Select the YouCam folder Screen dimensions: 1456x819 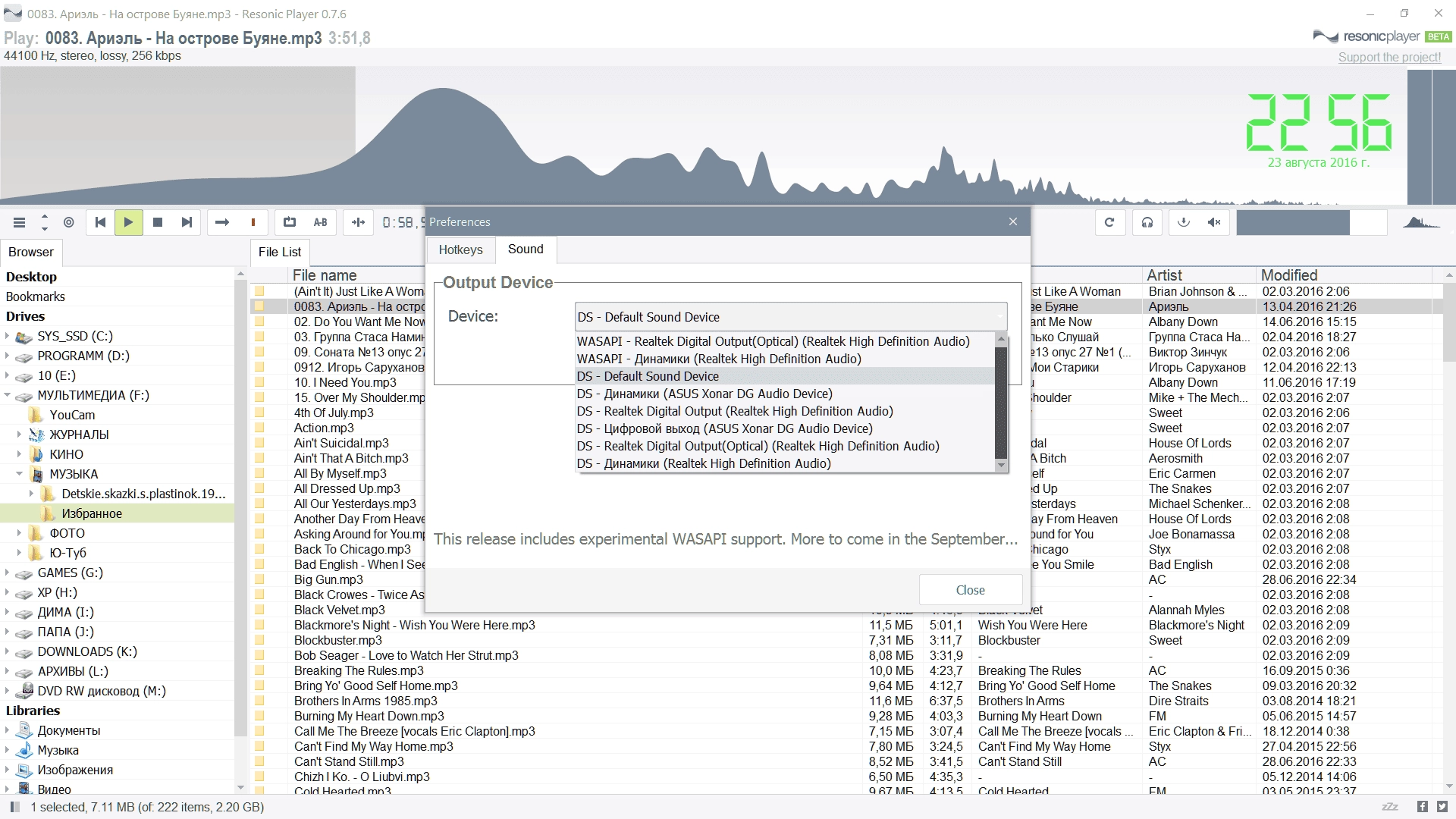pos(72,415)
